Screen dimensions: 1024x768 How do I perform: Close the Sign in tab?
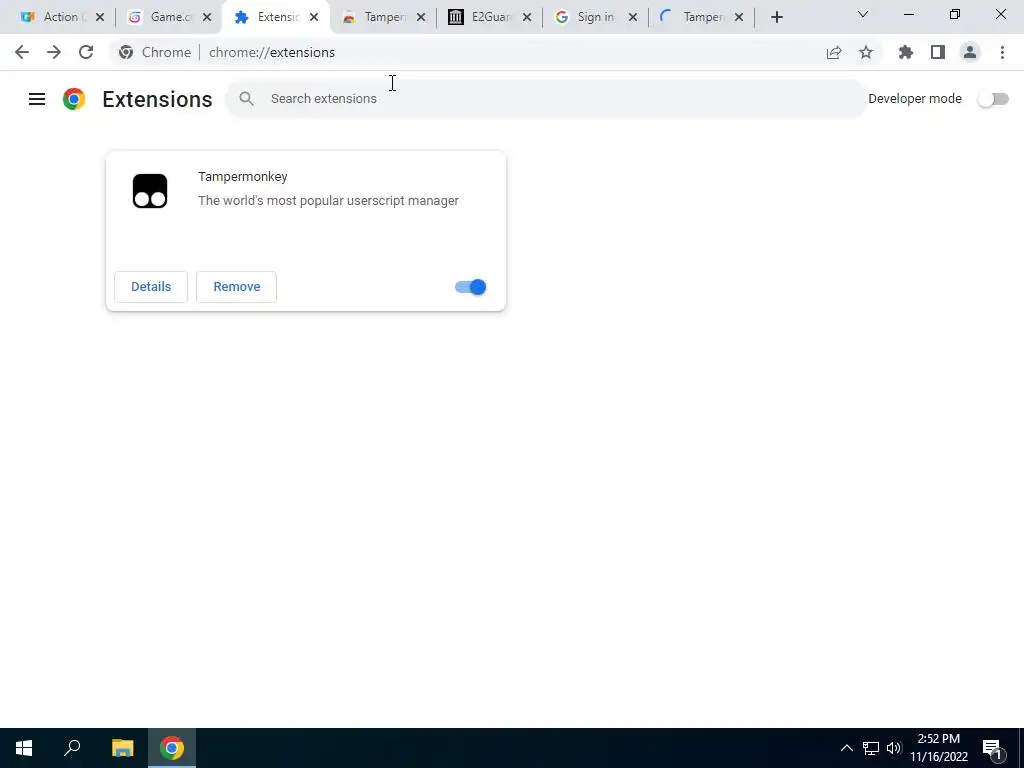(x=633, y=17)
